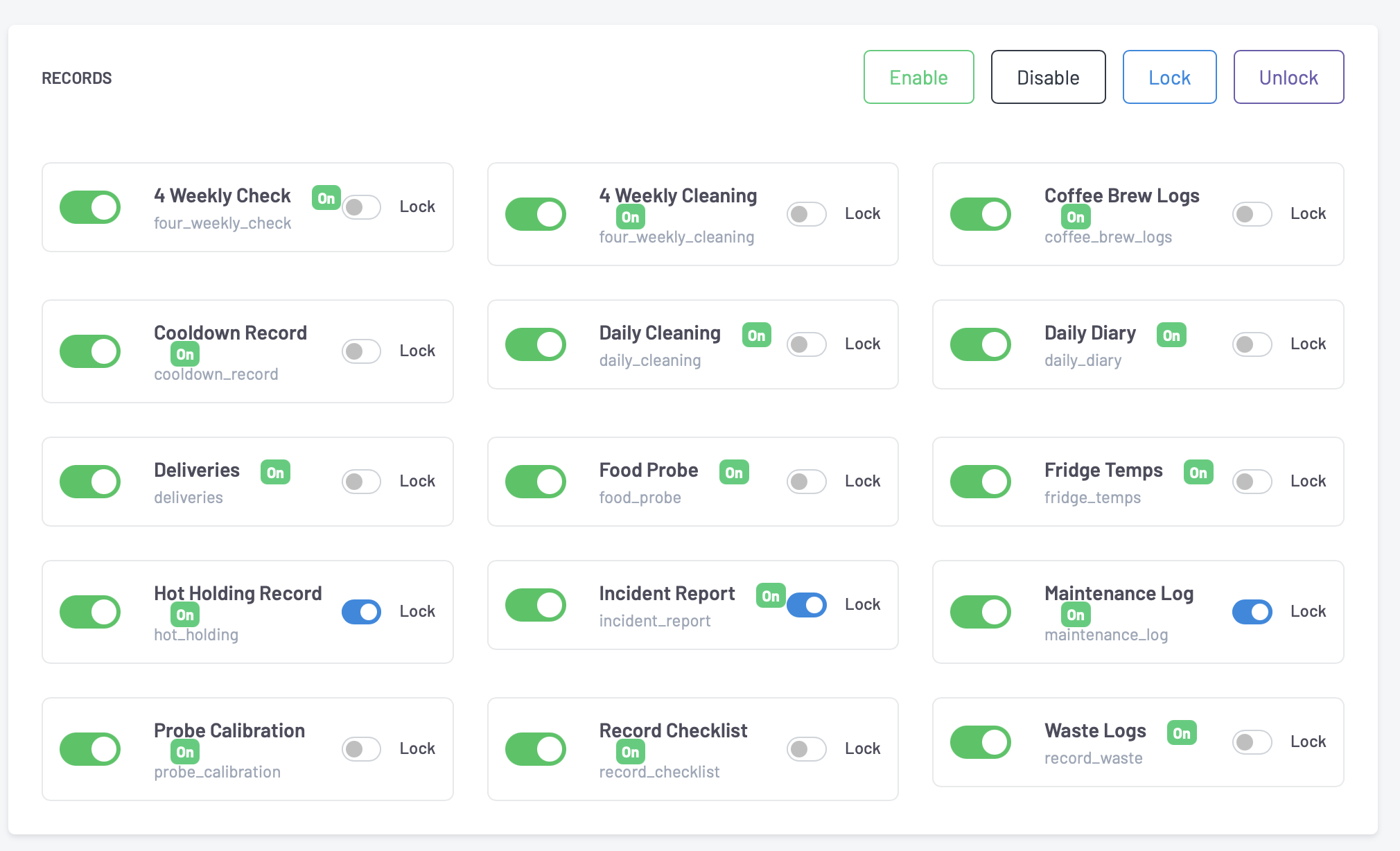Turn off the 4 Weekly Check record toggle
Viewport: 1400px width, 851px height.
(90, 207)
